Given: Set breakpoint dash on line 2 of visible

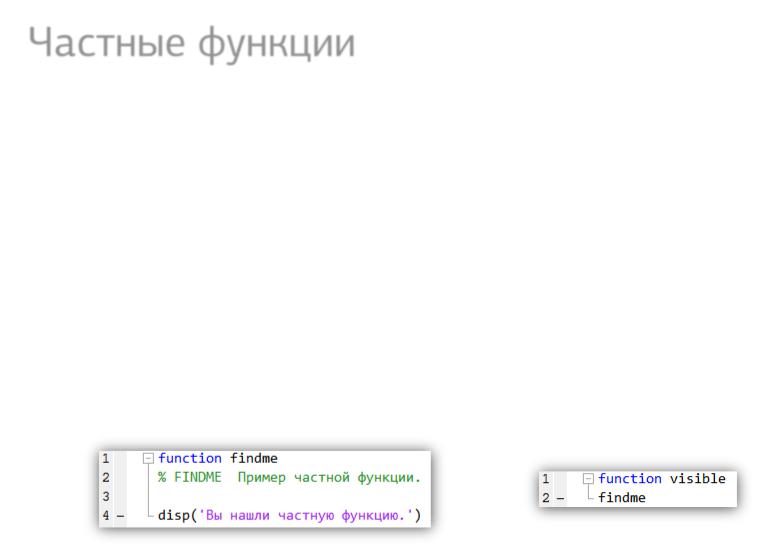Looking at the screenshot, I should (x=561, y=498).
